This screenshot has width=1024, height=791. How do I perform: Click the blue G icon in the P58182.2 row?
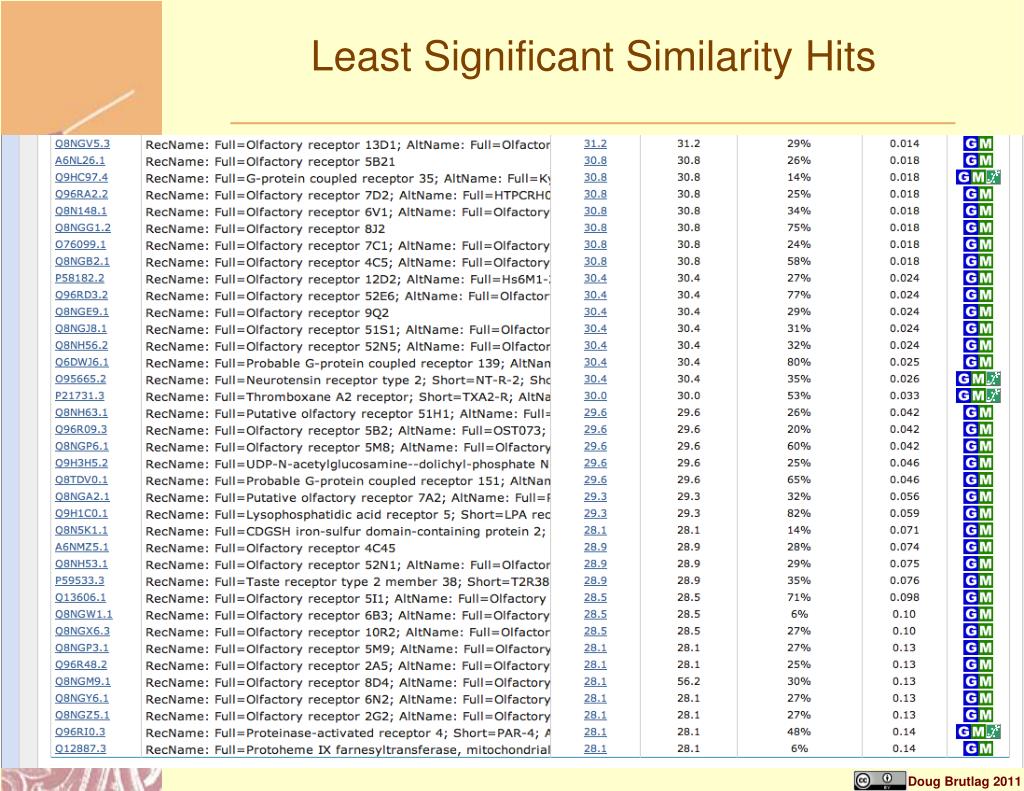pyautogui.click(x=970, y=278)
